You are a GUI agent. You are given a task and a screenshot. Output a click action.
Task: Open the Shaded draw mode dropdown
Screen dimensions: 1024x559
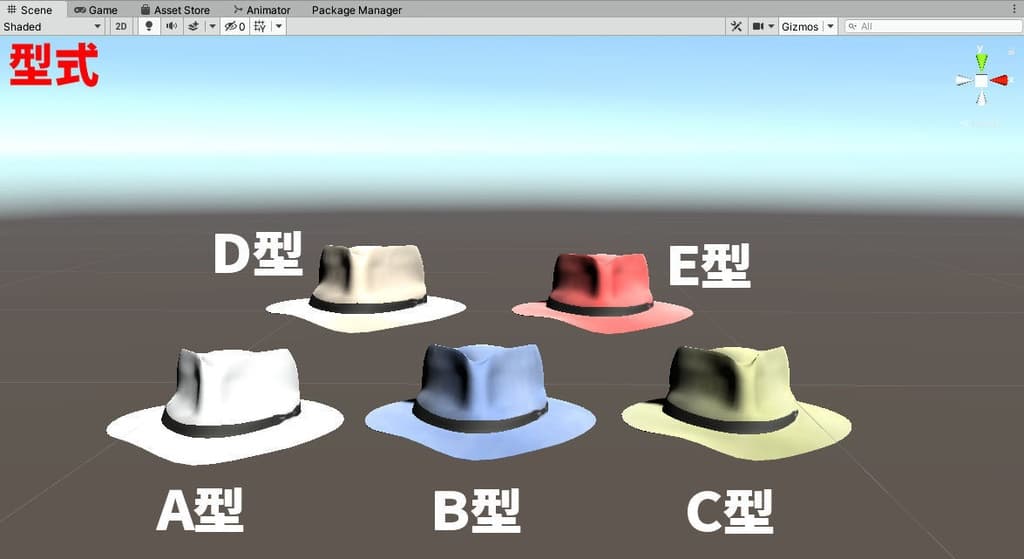pyautogui.click(x=52, y=26)
